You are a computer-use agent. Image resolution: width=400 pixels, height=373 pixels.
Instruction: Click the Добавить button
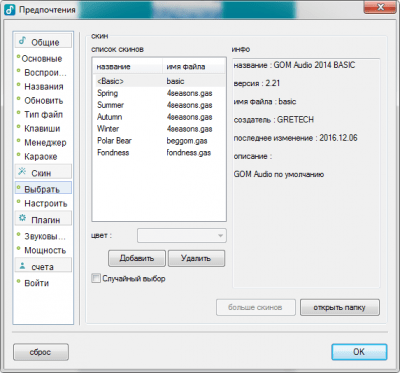[x=137, y=258]
